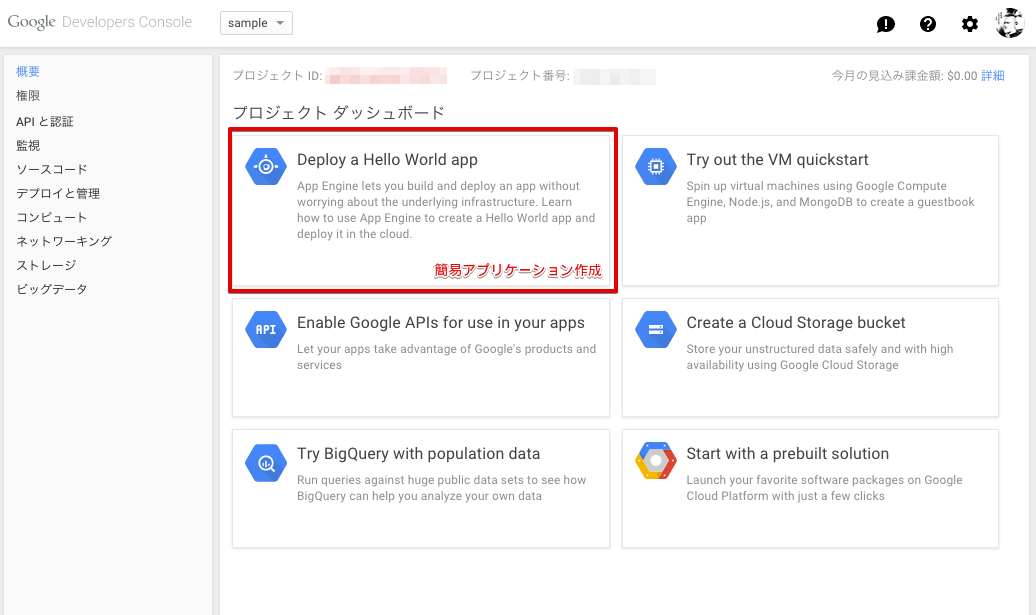
Task: Open the help question mark icon
Action: coord(928,24)
